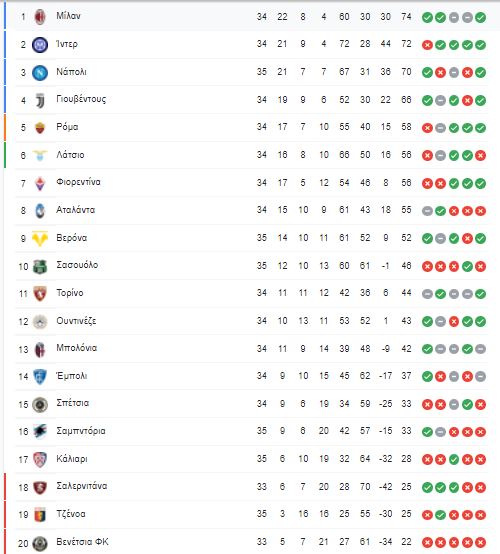Viewport: 500px width, 554px height.
Task: Click the Napoli club crest icon
Action: pos(40,73)
